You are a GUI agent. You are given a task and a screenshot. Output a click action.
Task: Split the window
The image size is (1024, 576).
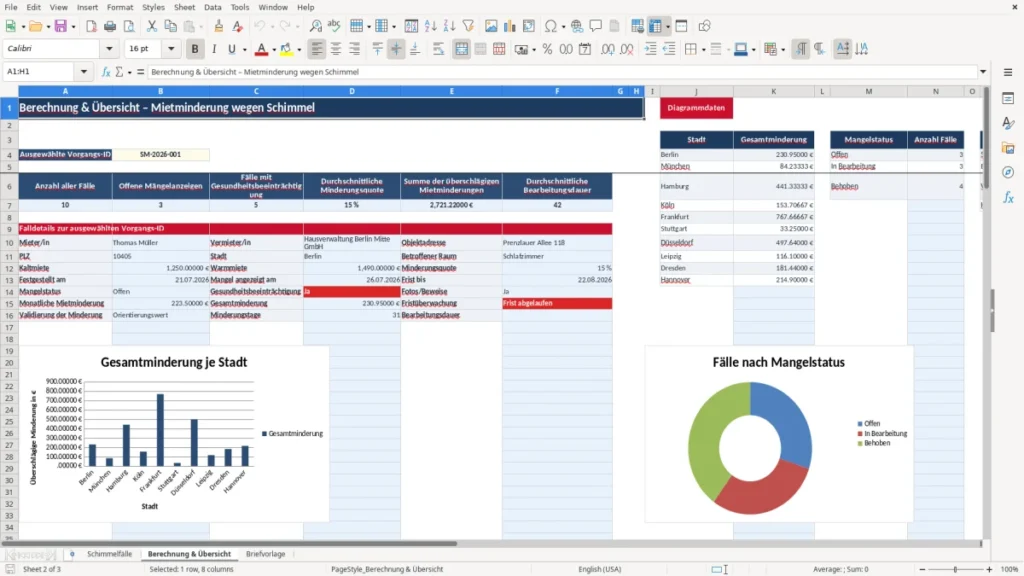[681, 26]
